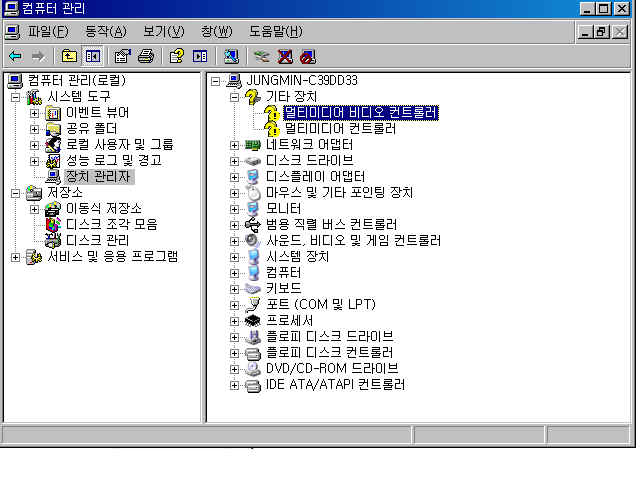Select the 멀티미디어 컨트롤러 device
The image size is (636, 479).
click(x=340, y=129)
